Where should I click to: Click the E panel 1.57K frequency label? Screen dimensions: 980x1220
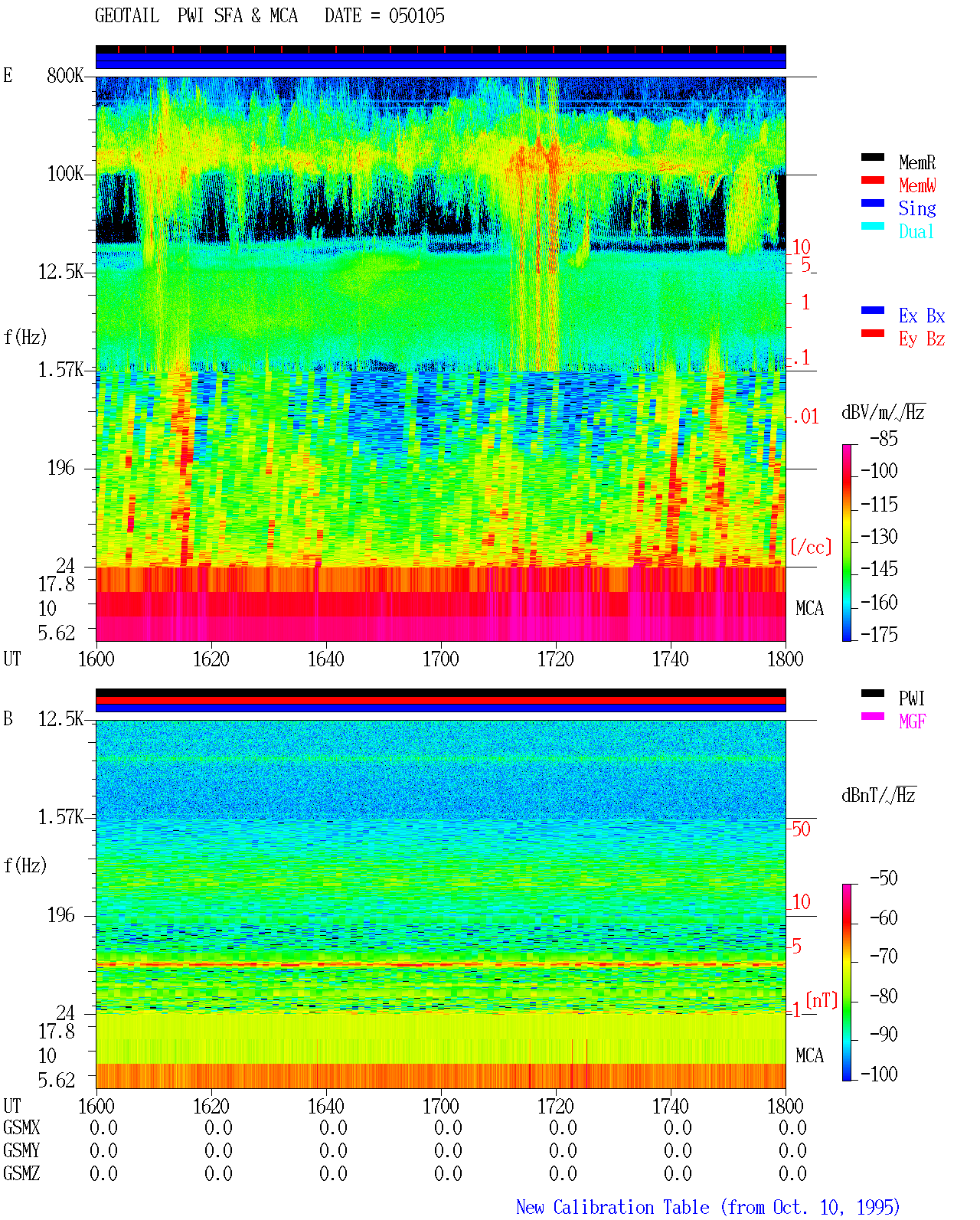60,370
